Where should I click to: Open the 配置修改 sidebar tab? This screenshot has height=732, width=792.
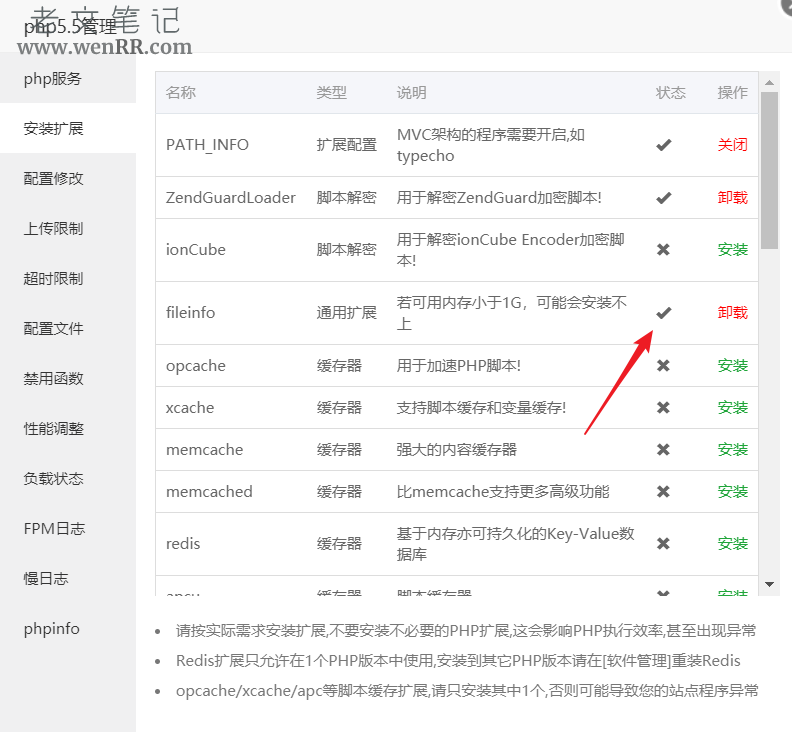[68, 178]
